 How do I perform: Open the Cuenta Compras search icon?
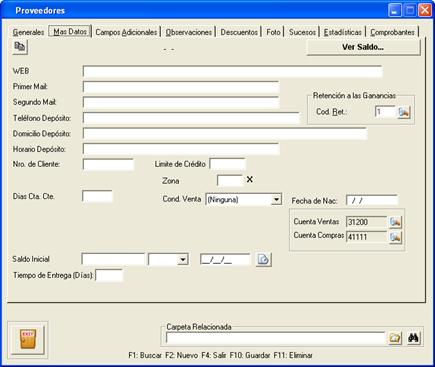[x=395, y=237]
